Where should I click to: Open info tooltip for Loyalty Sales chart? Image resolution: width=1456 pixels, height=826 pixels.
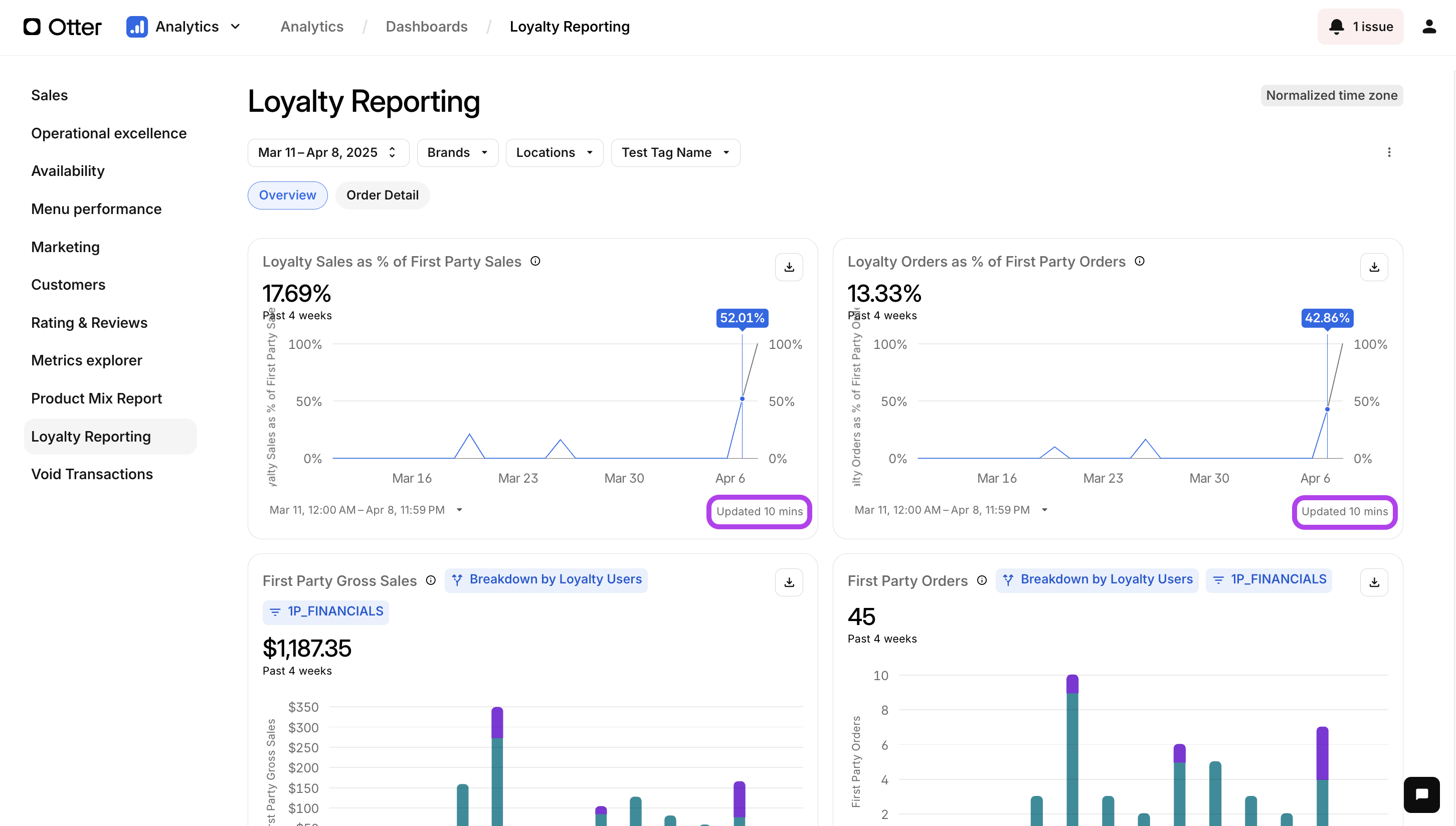coord(535,261)
